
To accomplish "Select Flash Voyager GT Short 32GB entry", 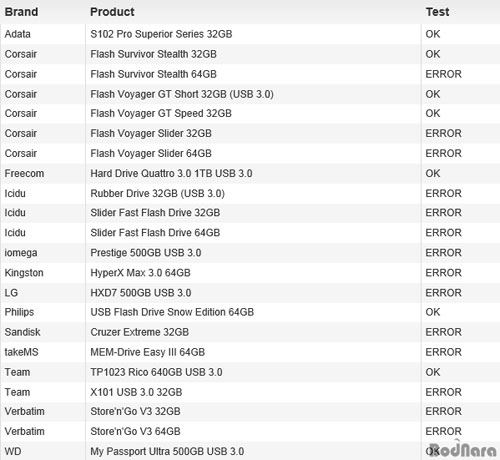I will pyautogui.click(x=182, y=94).
